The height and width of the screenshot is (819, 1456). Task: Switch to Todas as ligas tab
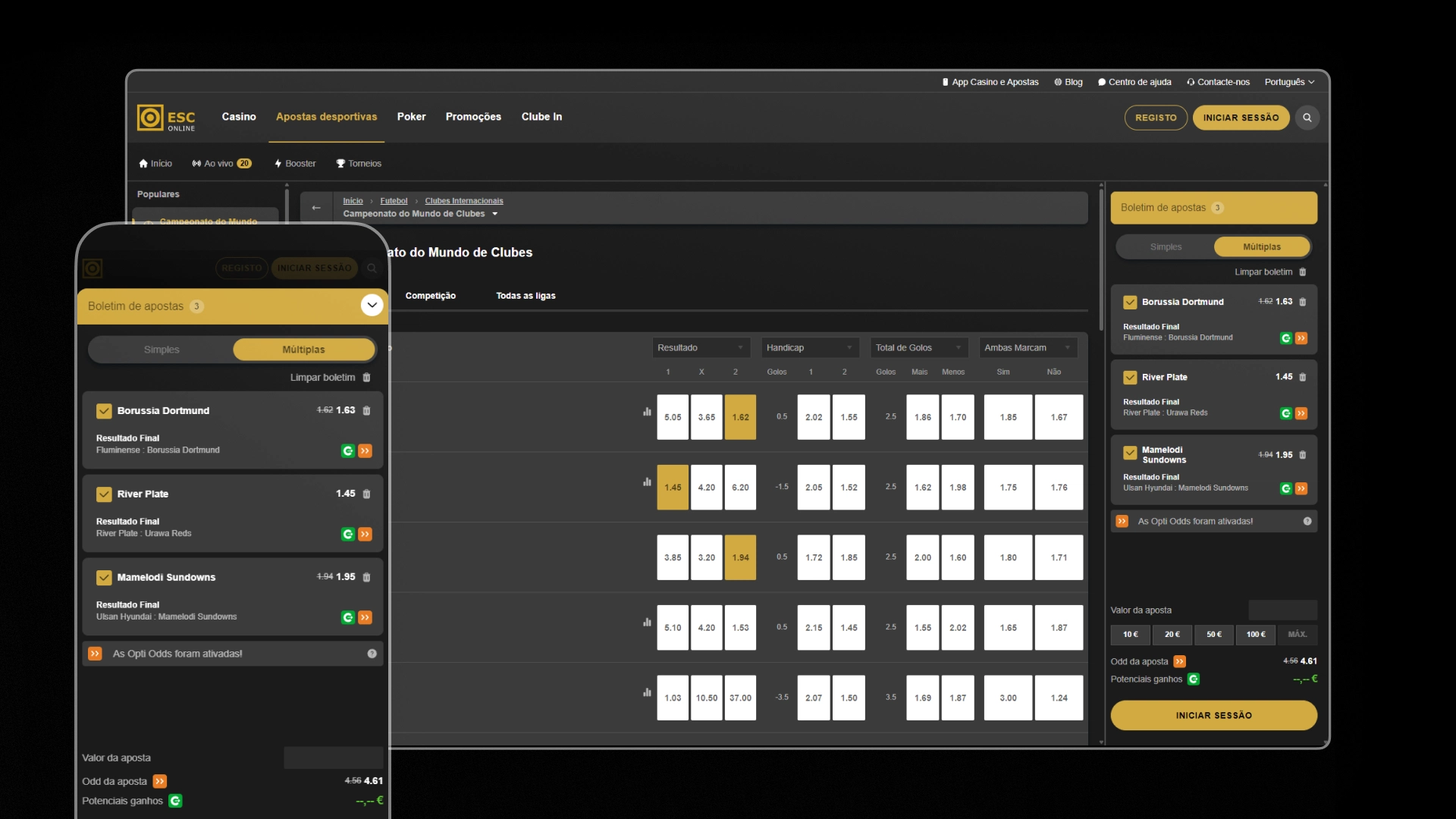pos(526,296)
